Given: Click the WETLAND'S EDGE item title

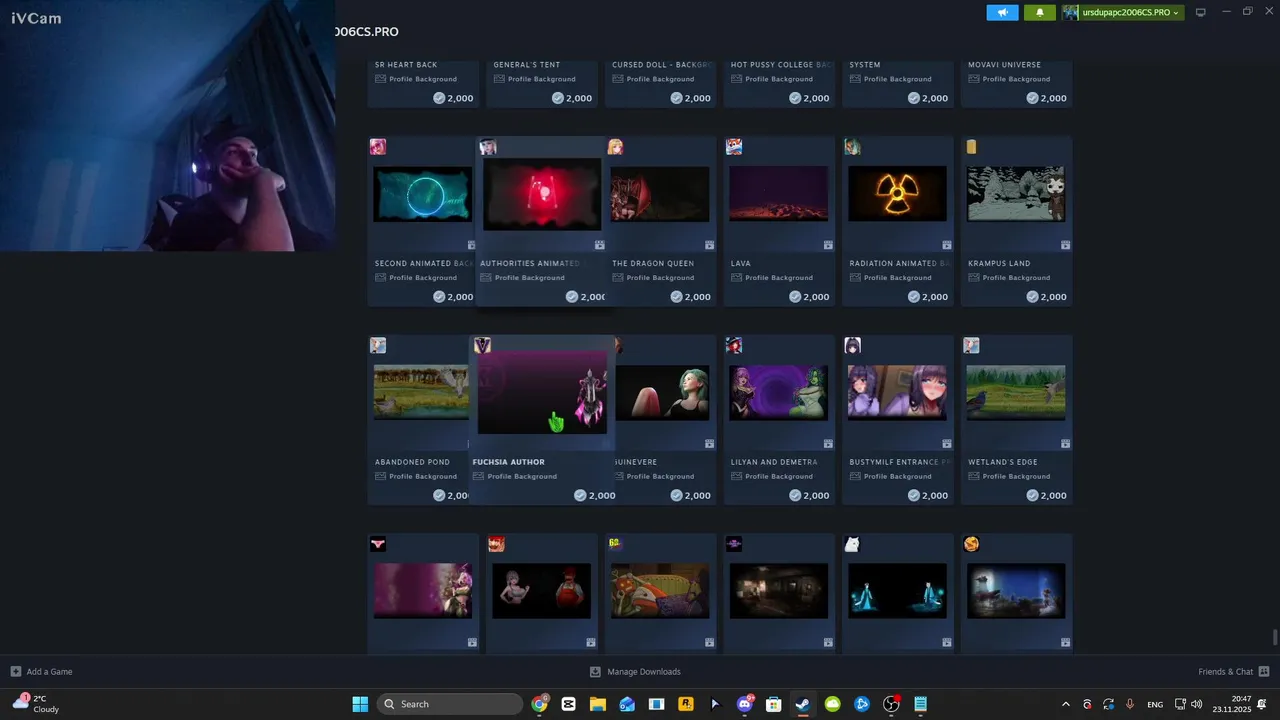Looking at the screenshot, I should point(1003,462).
